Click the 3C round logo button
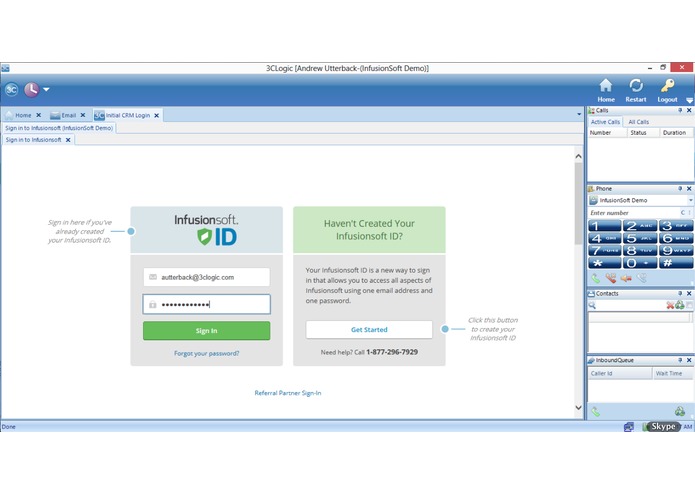The width and height of the screenshot is (695, 494). (12, 89)
